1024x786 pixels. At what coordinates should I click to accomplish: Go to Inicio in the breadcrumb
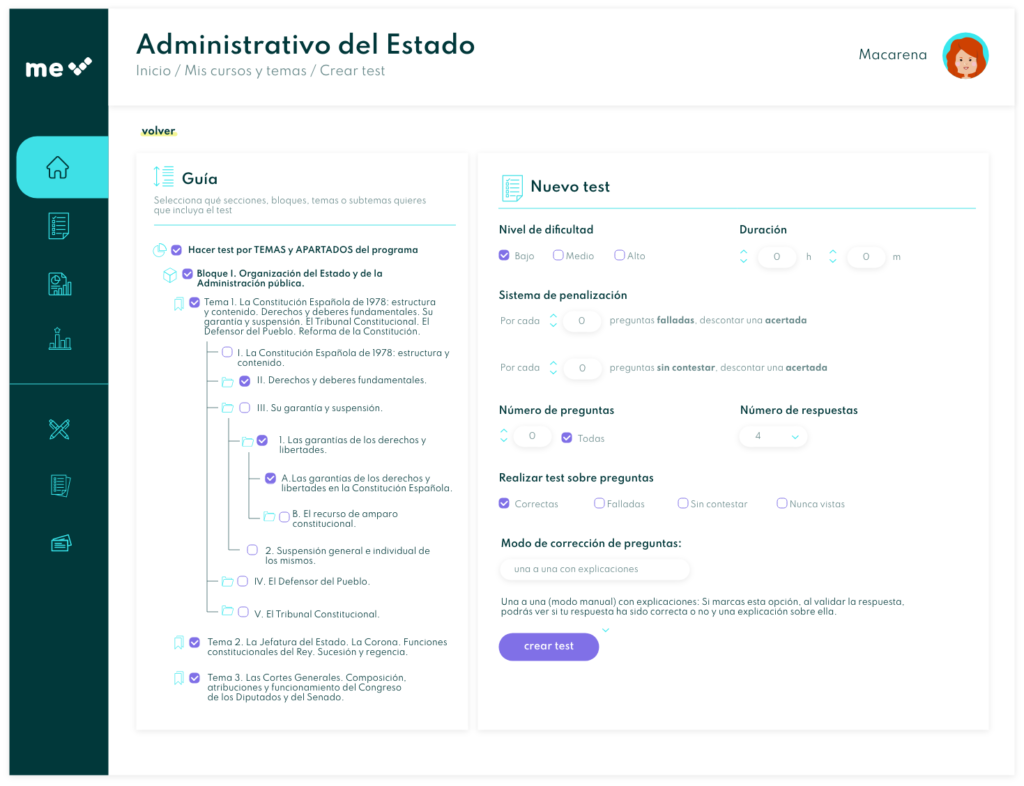[x=153, y=71]
